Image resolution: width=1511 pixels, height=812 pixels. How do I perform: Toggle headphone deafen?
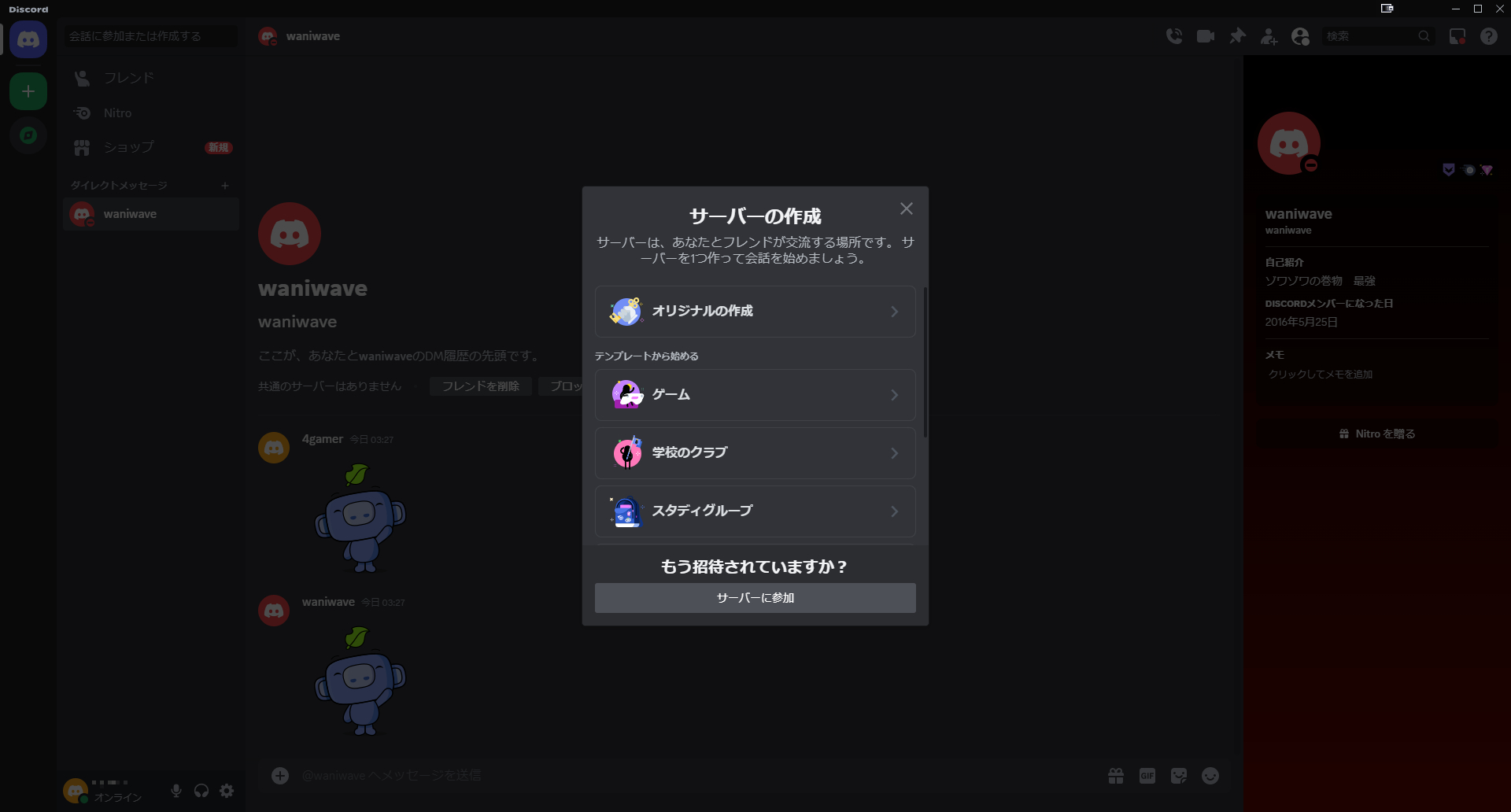(201, 791)
